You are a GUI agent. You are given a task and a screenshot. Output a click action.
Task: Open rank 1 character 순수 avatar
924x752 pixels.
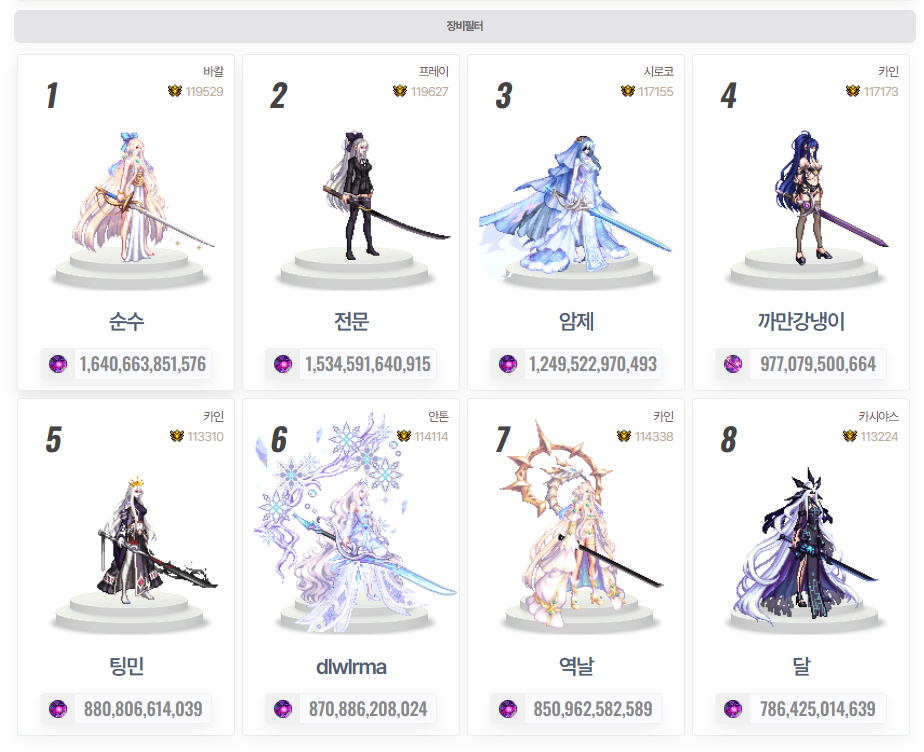(141, 197)
